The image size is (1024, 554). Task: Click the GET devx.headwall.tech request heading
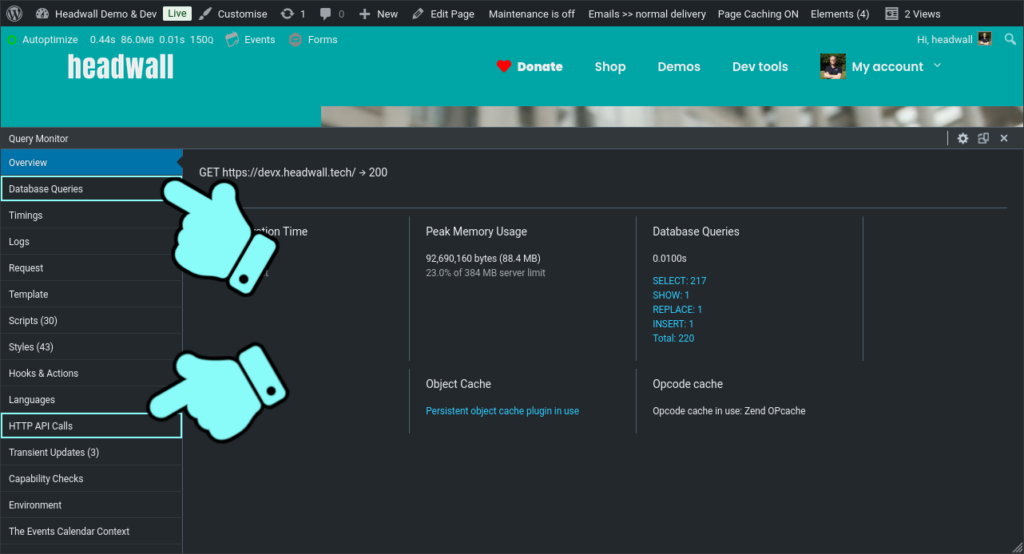pyautogui.click(x=293, y=172)
